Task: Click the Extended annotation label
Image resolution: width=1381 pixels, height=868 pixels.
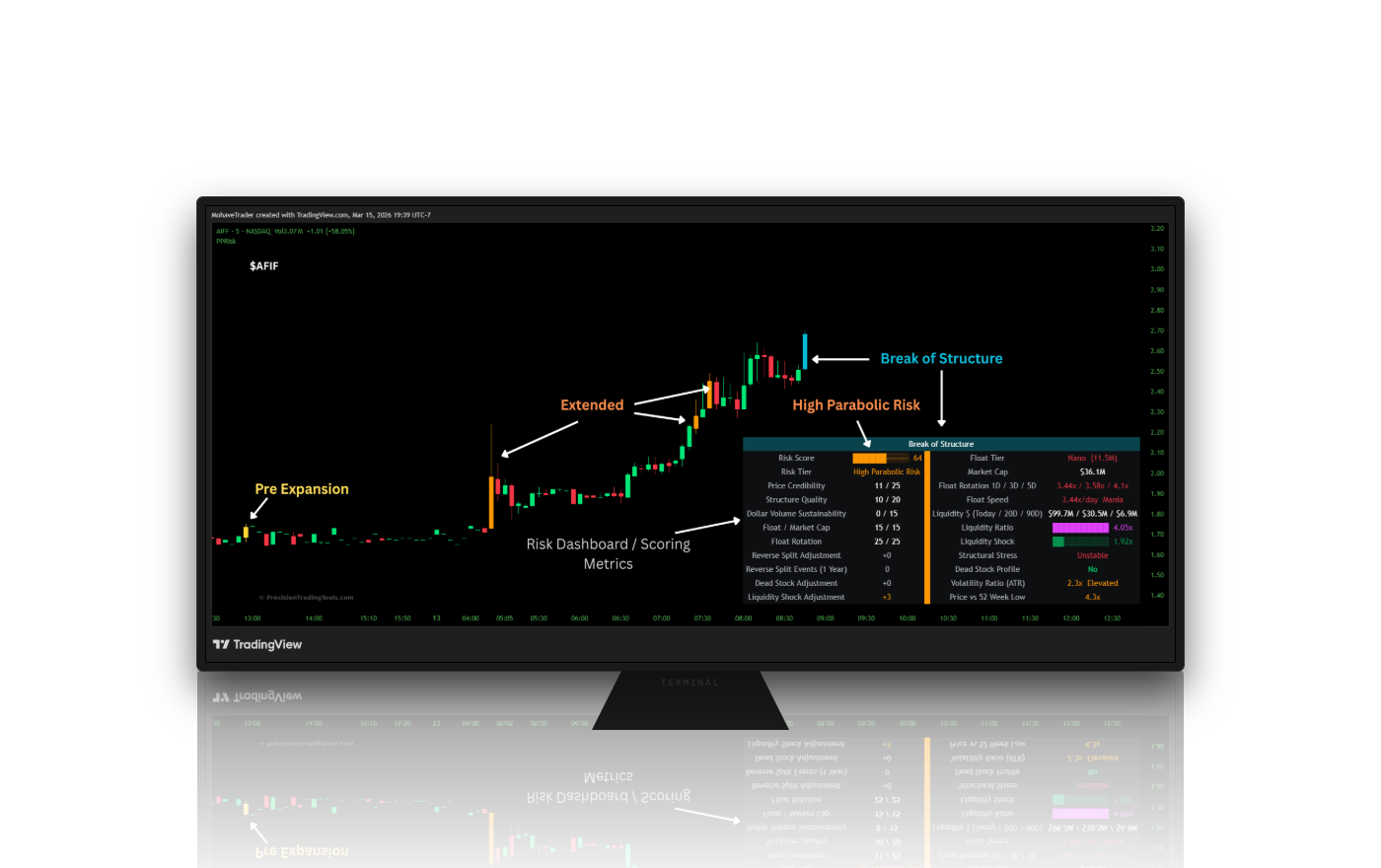Action: [x=592, y=405]
